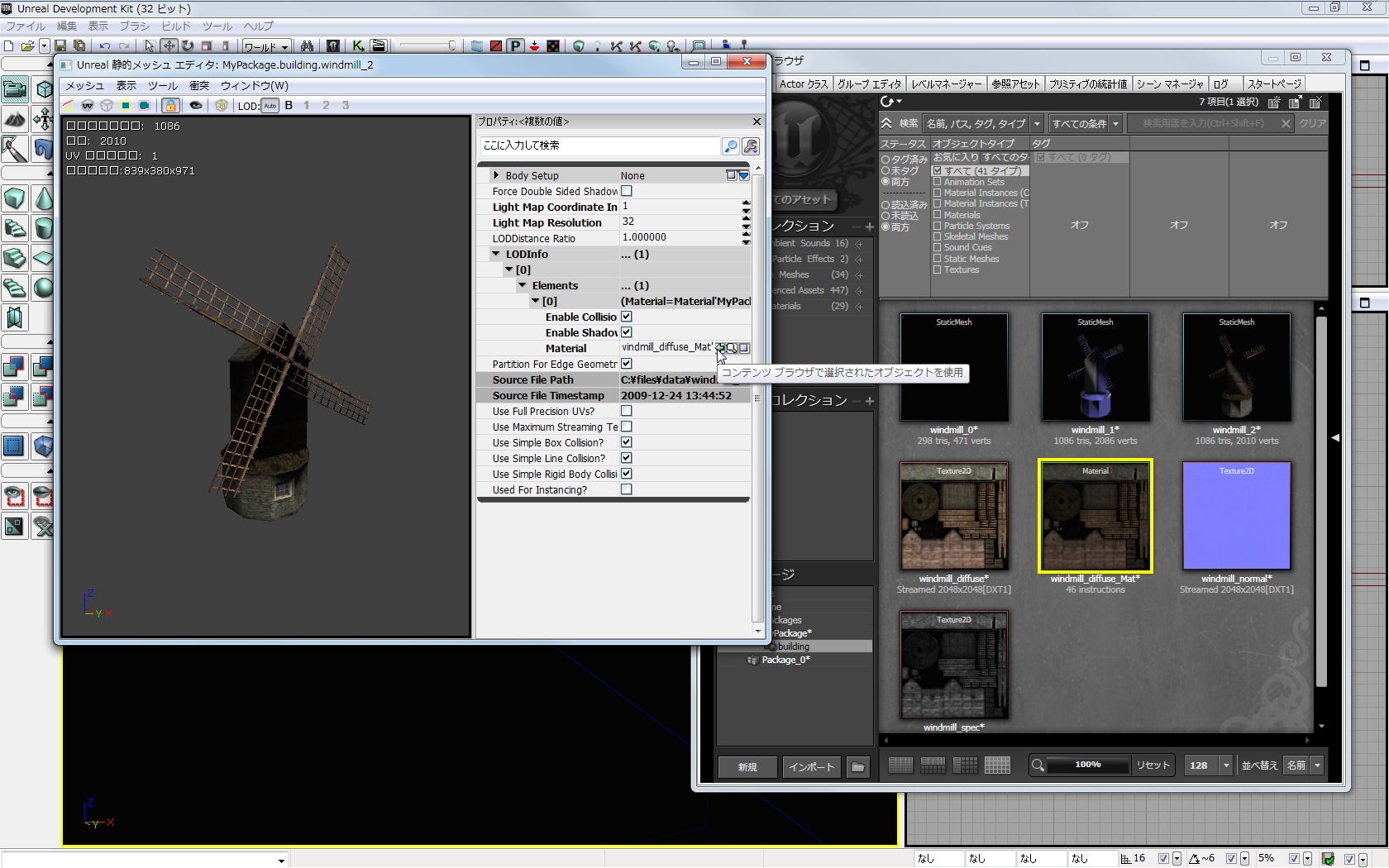Switch to the Actor クラス tab
Image resolution: width=1389 pixels, height=868 pixels.
pyautogui.click(x=804, y=84)
